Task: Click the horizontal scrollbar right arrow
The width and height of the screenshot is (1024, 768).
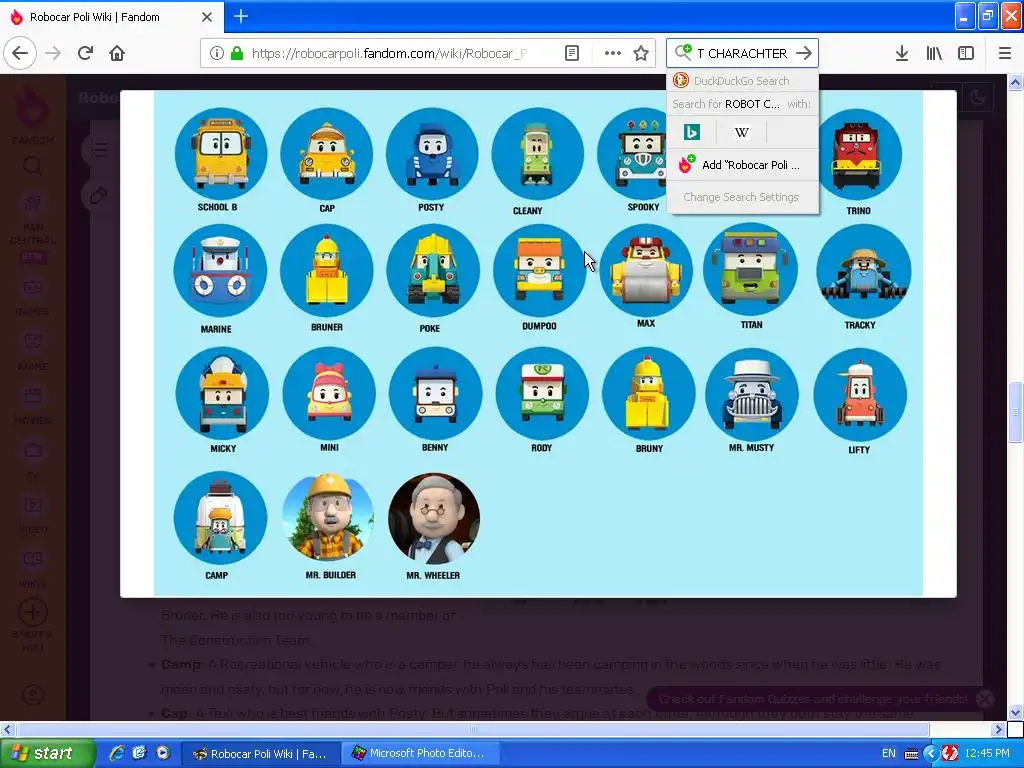Action: tap(998, 729)
